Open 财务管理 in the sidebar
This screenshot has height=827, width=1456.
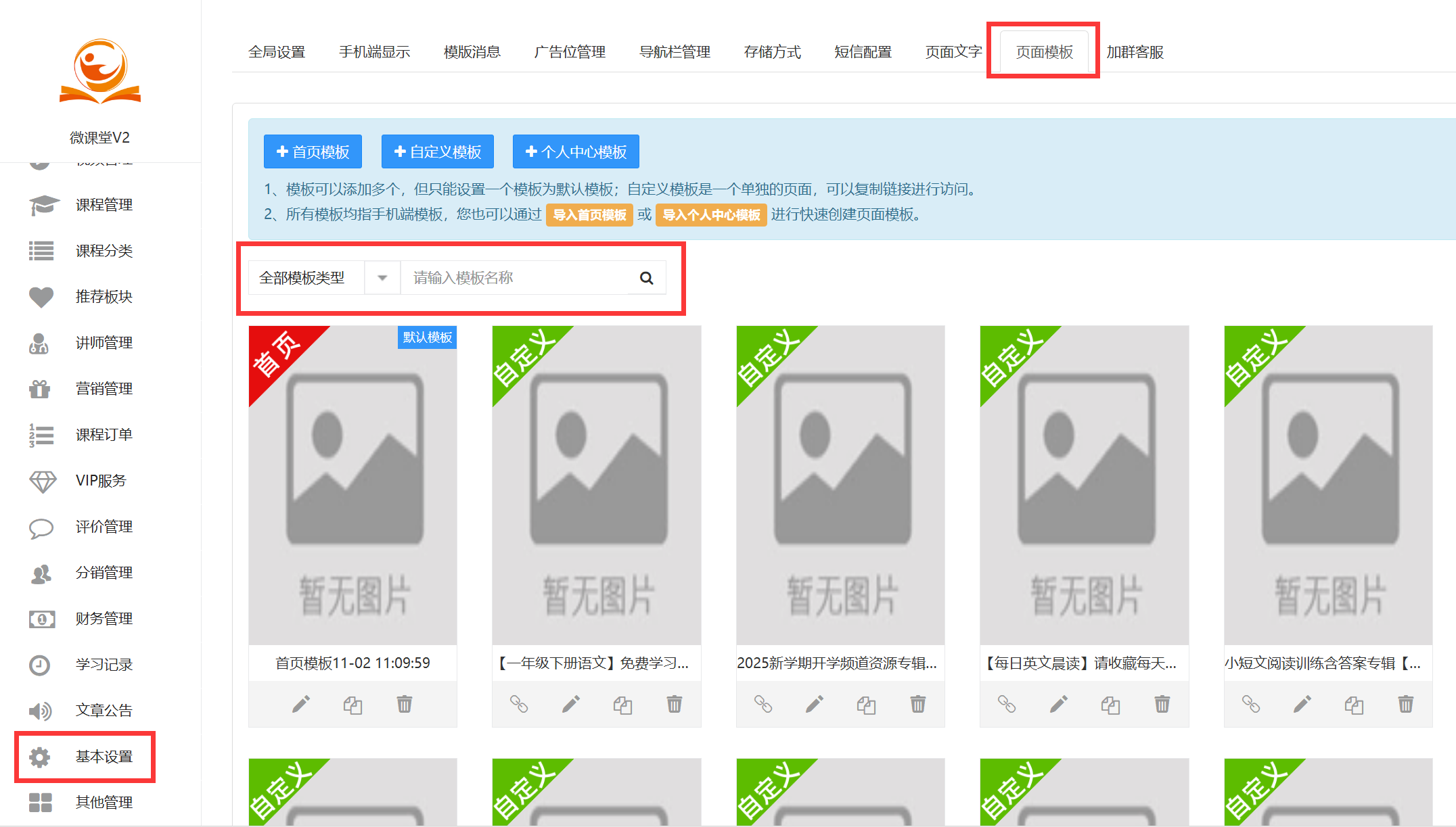[x=104, y=619]
